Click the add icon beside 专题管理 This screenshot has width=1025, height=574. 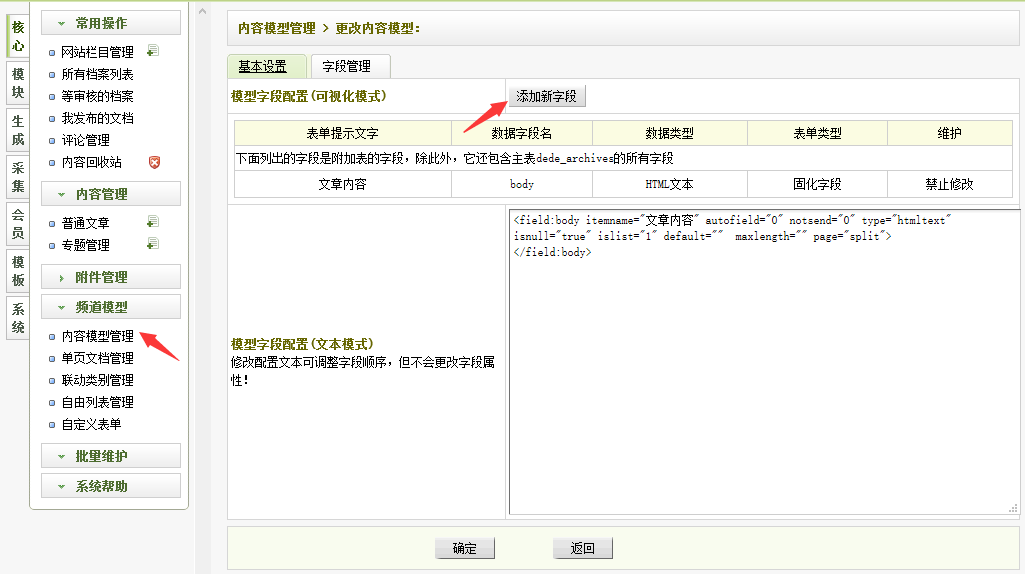tap(152, 244)
